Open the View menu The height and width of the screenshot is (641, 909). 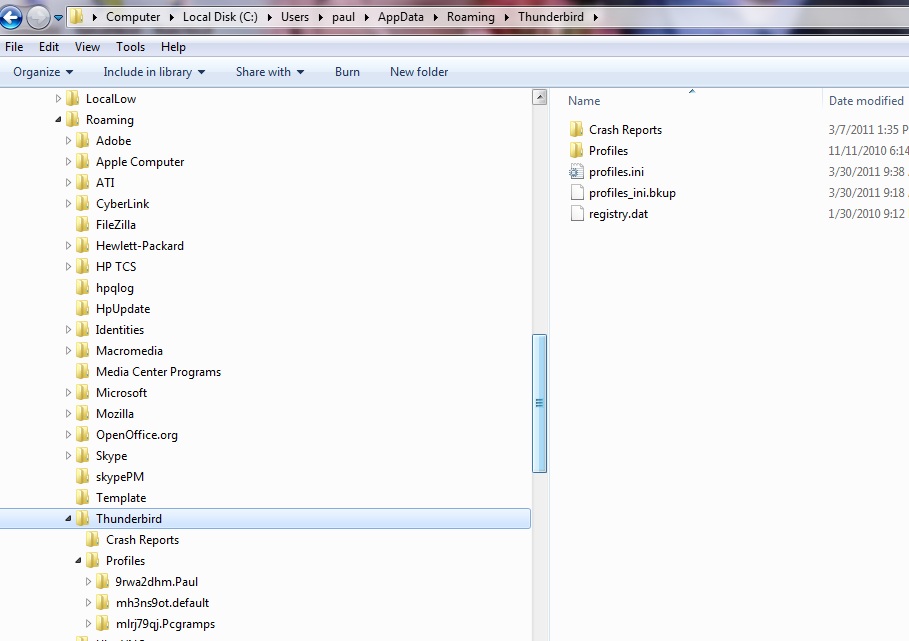(x=87, y=47)
